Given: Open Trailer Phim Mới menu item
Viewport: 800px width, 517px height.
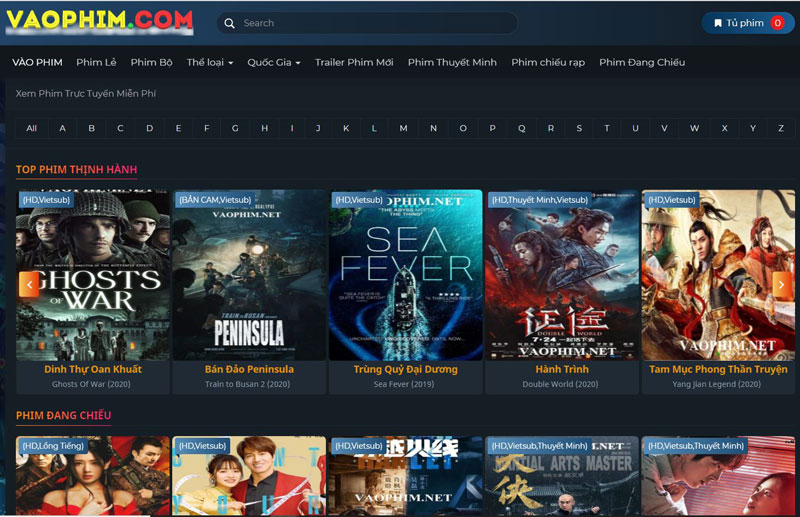Looking at the screenshot, I should [x=354, y=62].
